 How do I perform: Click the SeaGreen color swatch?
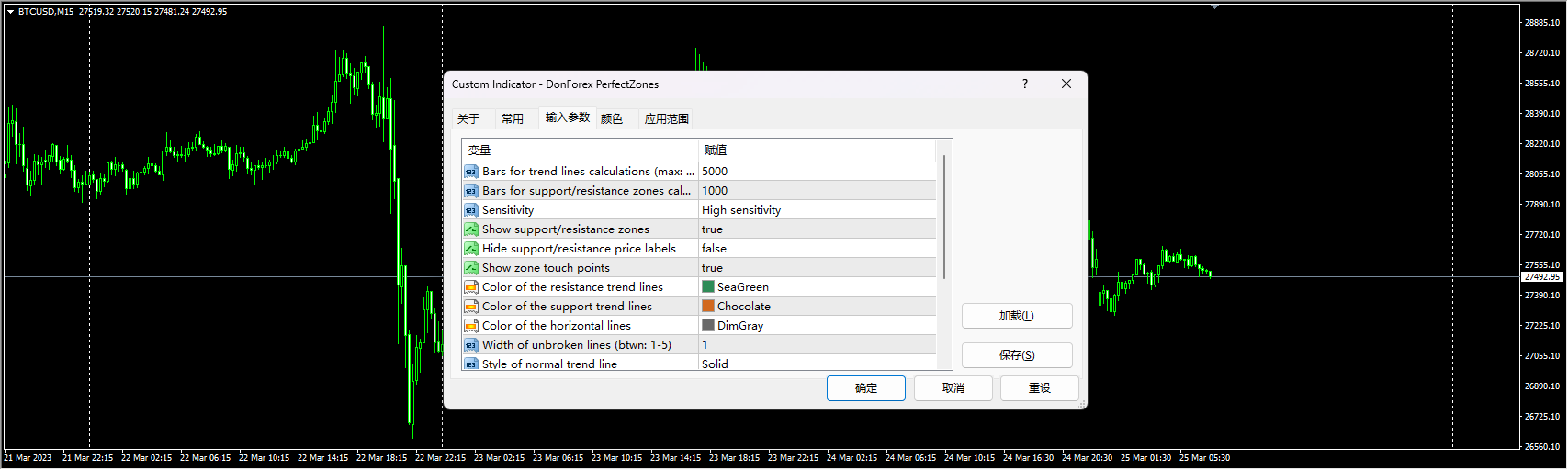tap(708, 286)
